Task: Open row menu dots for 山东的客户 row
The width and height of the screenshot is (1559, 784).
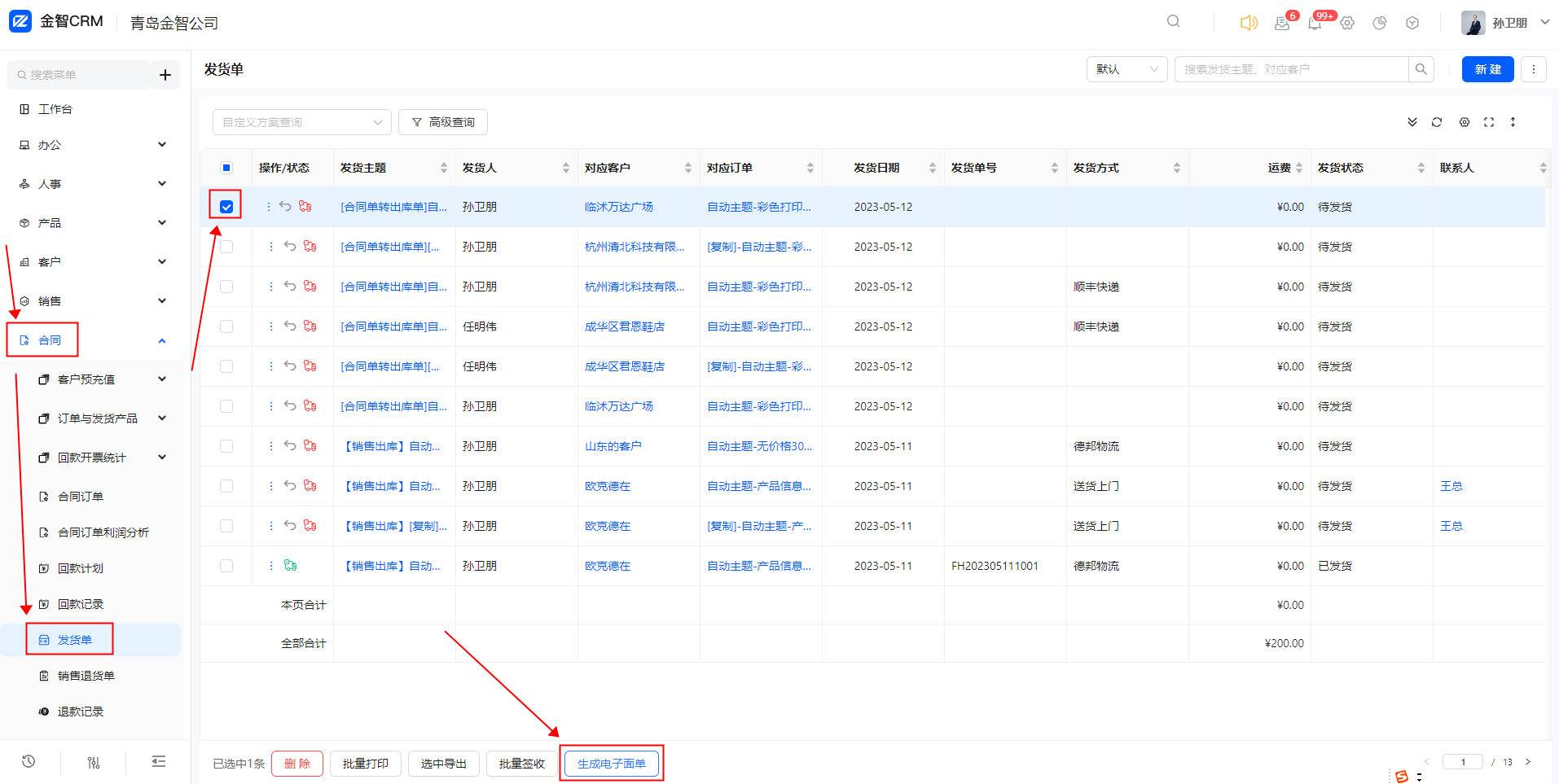Action: (x=271, y=445)
